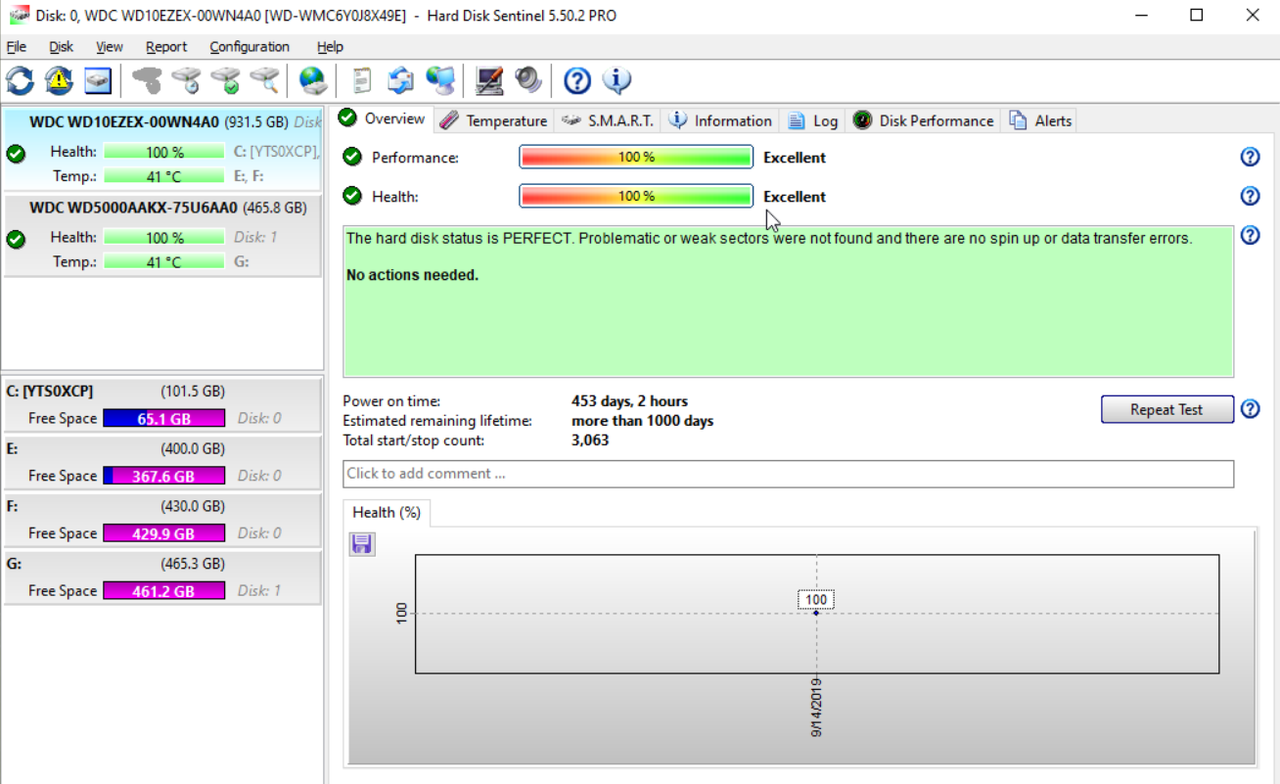Click help icon beside Health rating
The image size is (1280, 784).
1250,196
